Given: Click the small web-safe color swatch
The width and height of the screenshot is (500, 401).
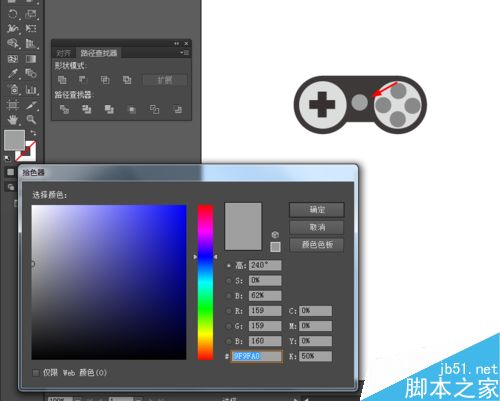Looking at the screenshot, I should (x=275, y=247).
